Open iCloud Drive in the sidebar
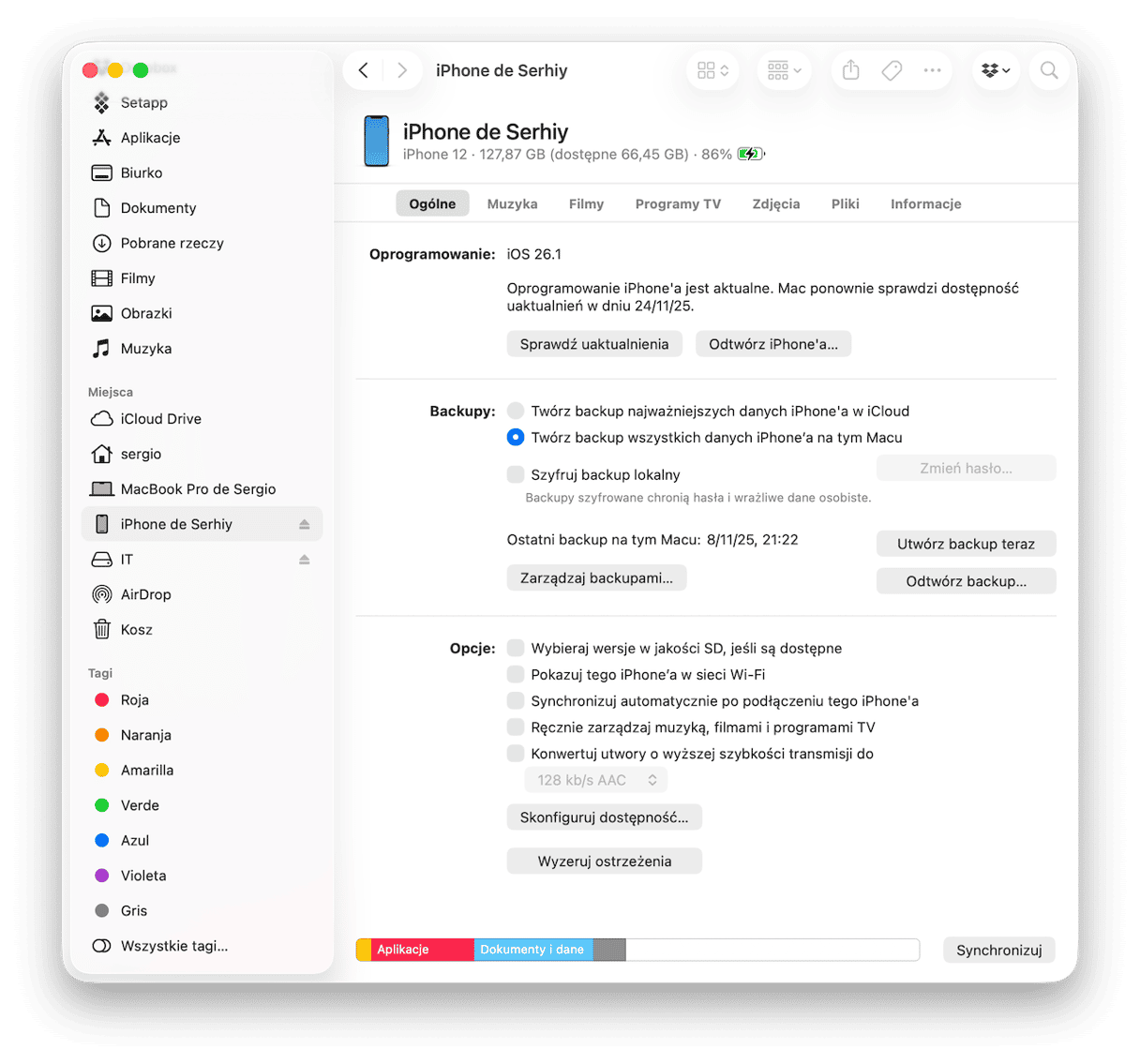The image size is (1140, 1064). (160, 418)
